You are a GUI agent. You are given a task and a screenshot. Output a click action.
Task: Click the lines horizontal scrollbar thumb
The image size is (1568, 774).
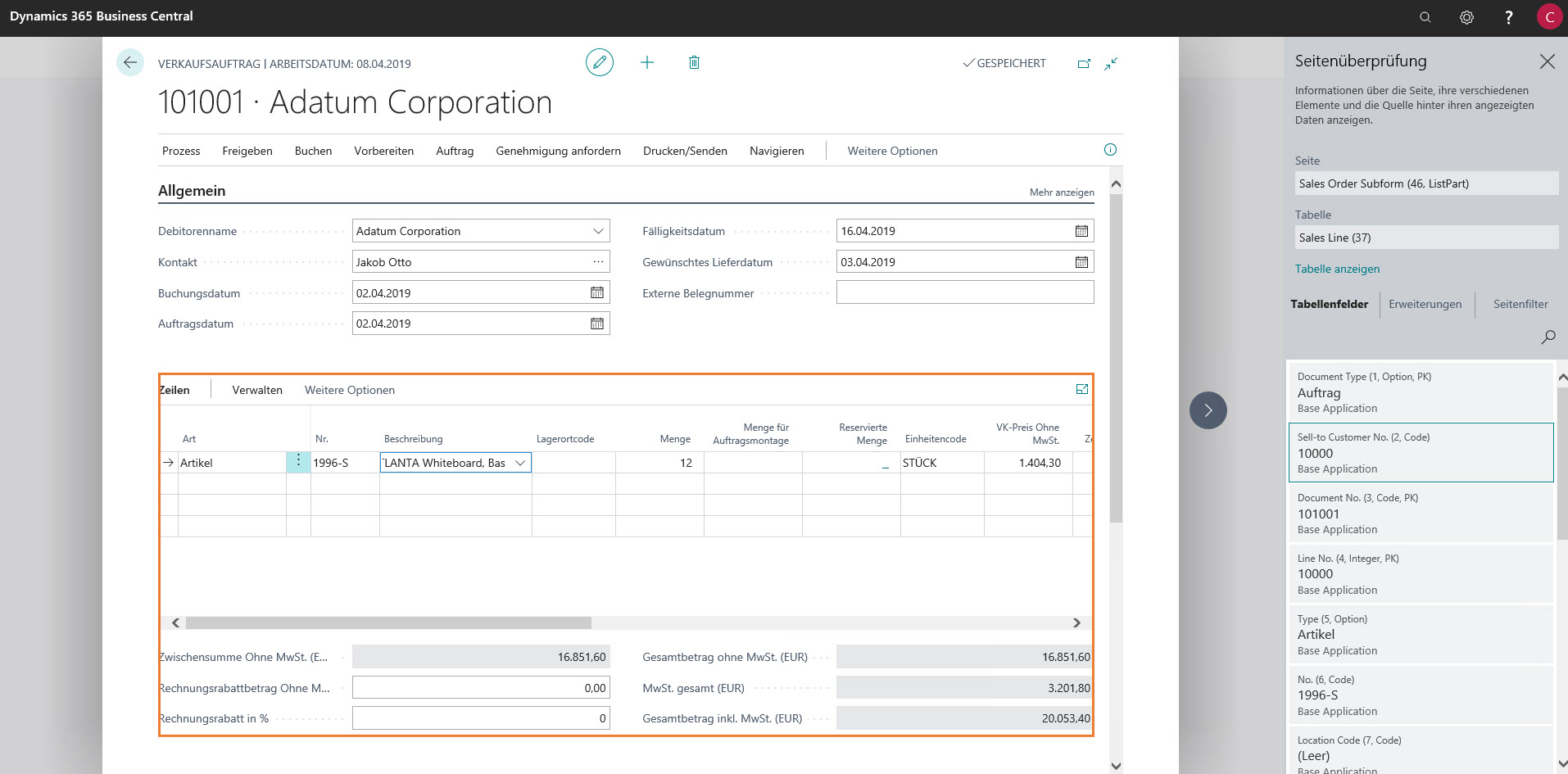click(388, 623)
